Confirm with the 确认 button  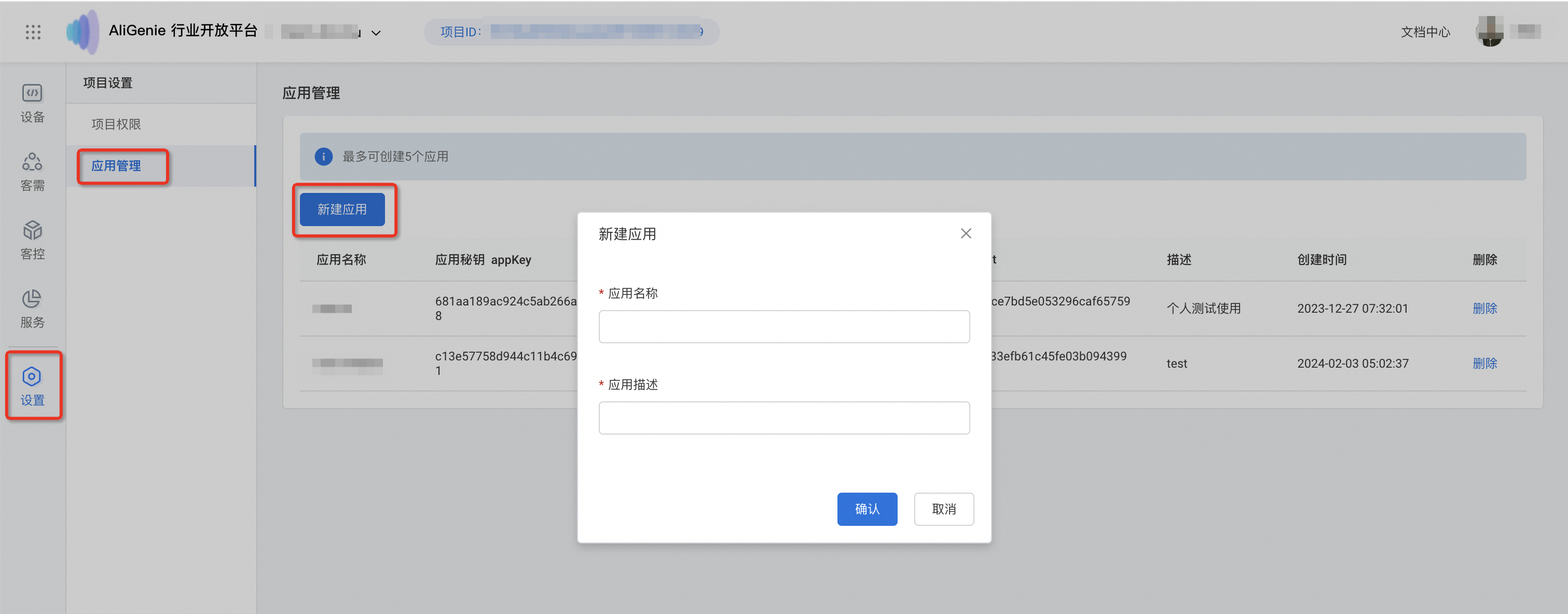[867, 509]
